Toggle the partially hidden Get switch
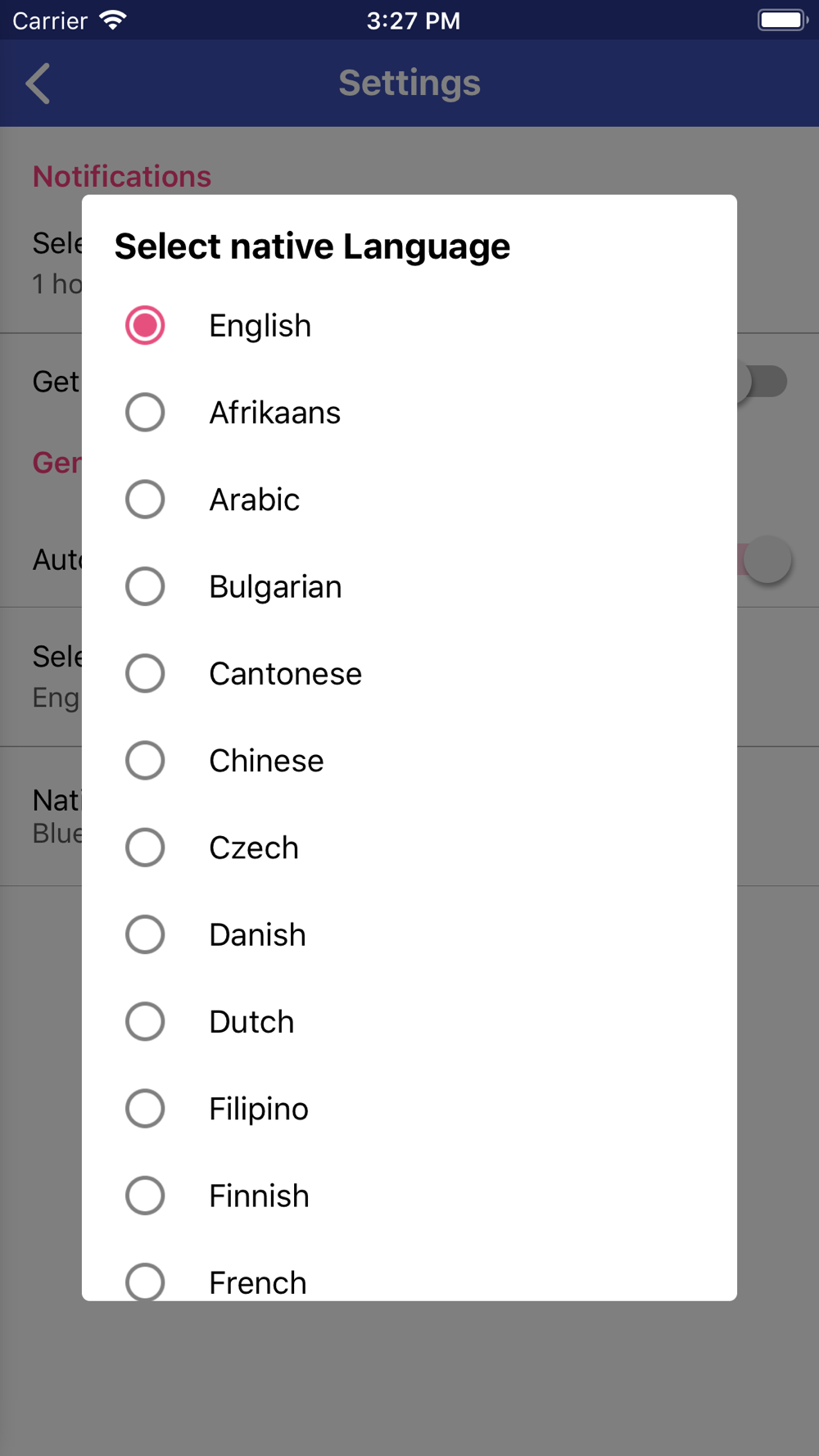Image resolution: width=819 pixels, height=1456 pixels. coord(765,382)
